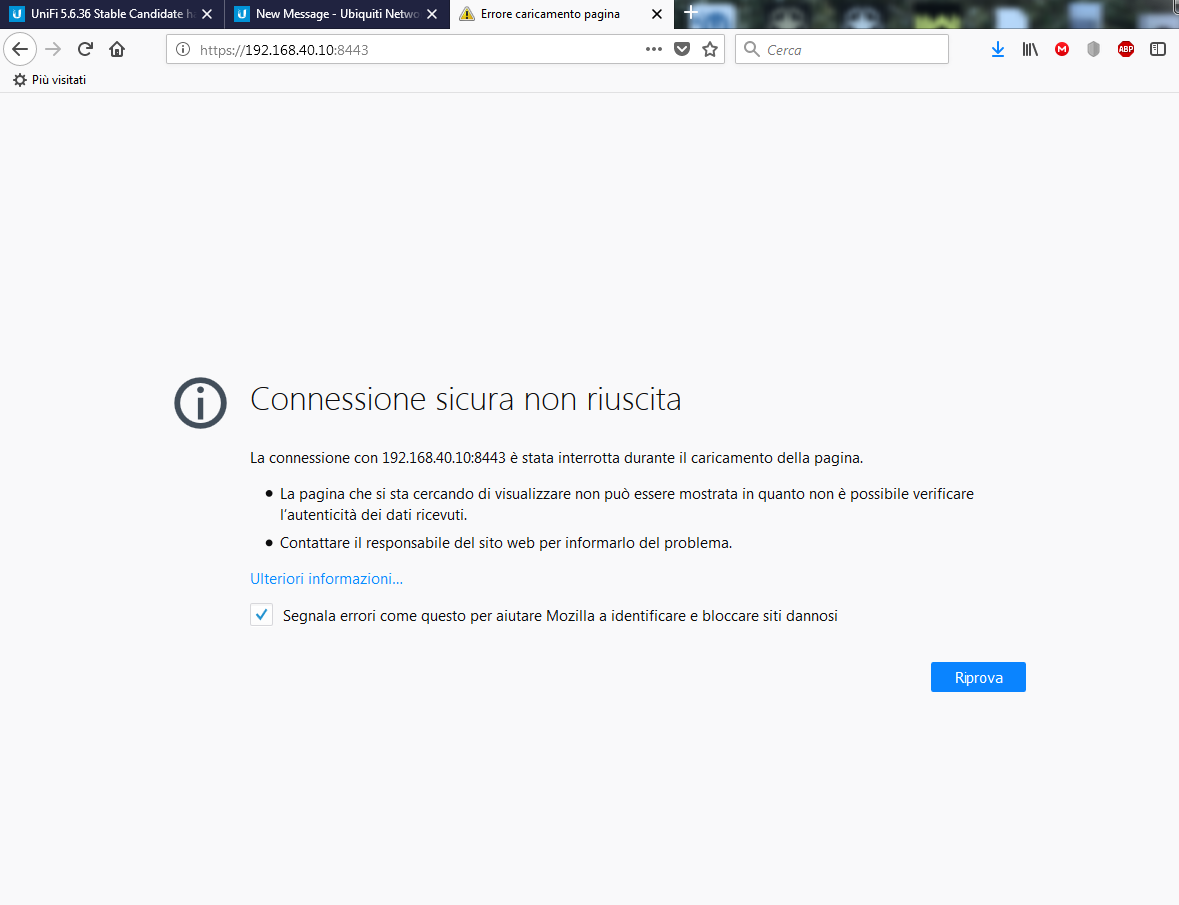The height and width of the screenshot is (905, 1179).
Task: Save page to Pocket
Action: coord(682,49)
